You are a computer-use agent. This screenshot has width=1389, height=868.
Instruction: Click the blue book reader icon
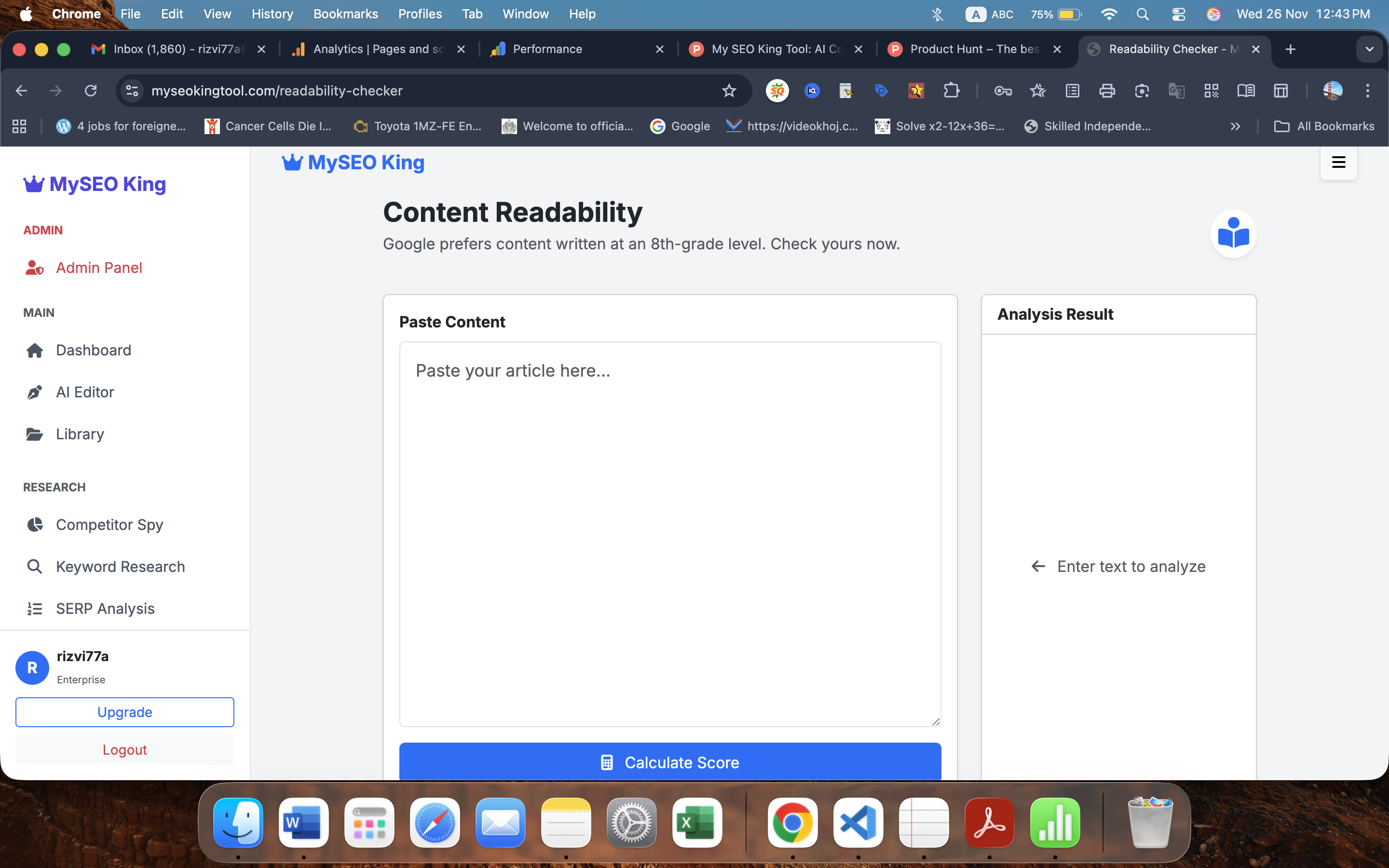pos(1233,233)
